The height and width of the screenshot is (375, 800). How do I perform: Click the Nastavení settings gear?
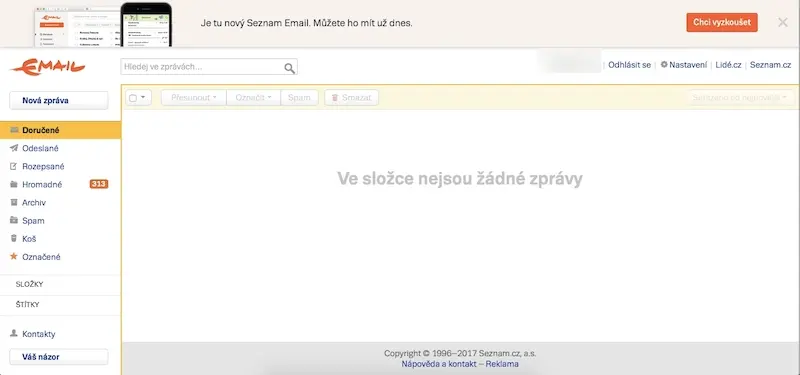tap(664, 65)
